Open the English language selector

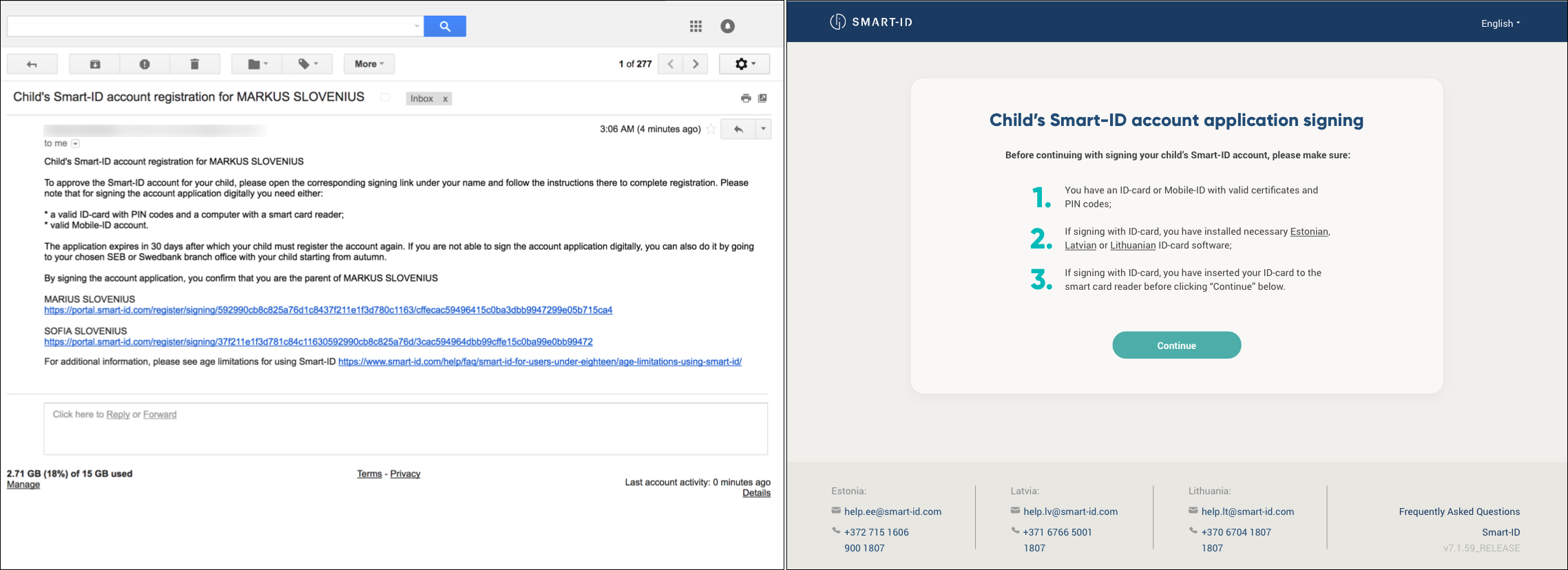coord(1500,23)
